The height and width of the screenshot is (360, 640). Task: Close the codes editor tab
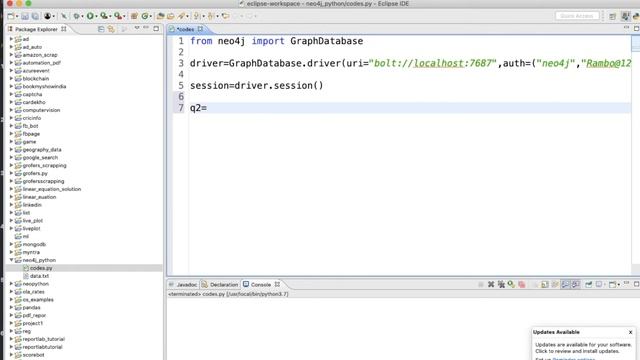(200, 29)
